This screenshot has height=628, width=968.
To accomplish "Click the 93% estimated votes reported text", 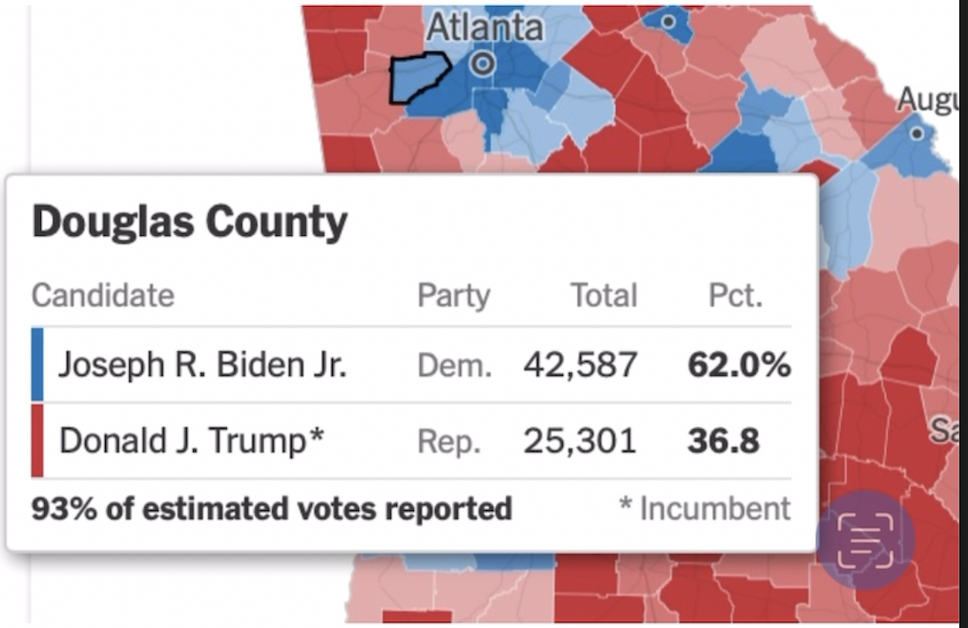I will pyautogui.click(x=272, y=508).
